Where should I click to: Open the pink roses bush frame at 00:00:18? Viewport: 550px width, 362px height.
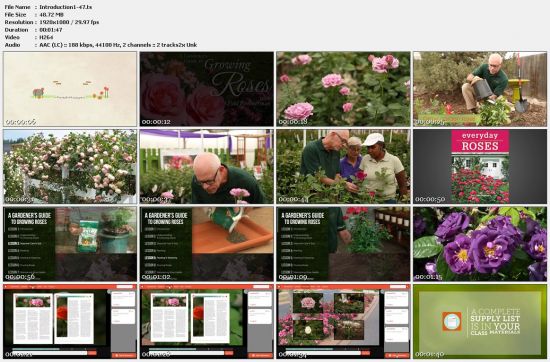point(343,89)
